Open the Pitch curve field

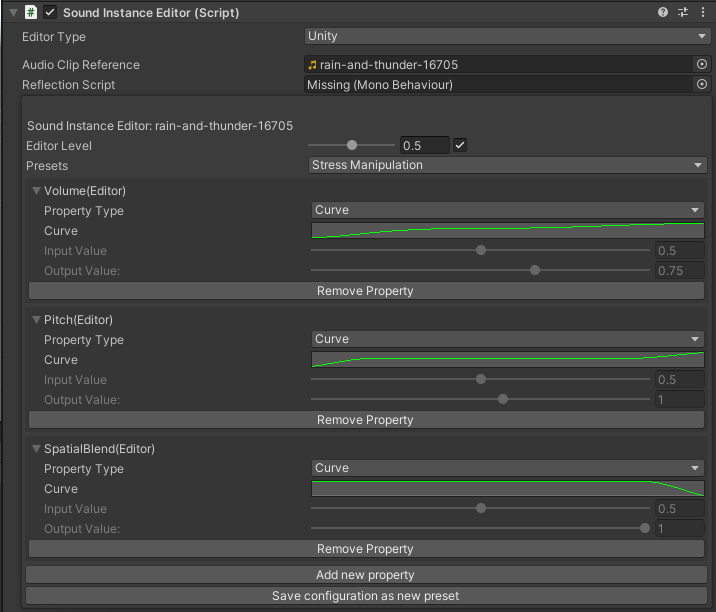tap(508, 360)
